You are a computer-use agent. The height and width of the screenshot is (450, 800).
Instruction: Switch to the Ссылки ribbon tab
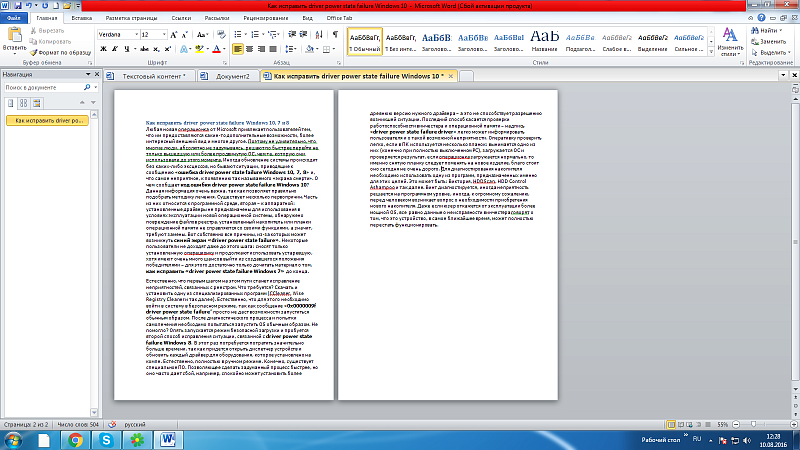click(181, 18)
